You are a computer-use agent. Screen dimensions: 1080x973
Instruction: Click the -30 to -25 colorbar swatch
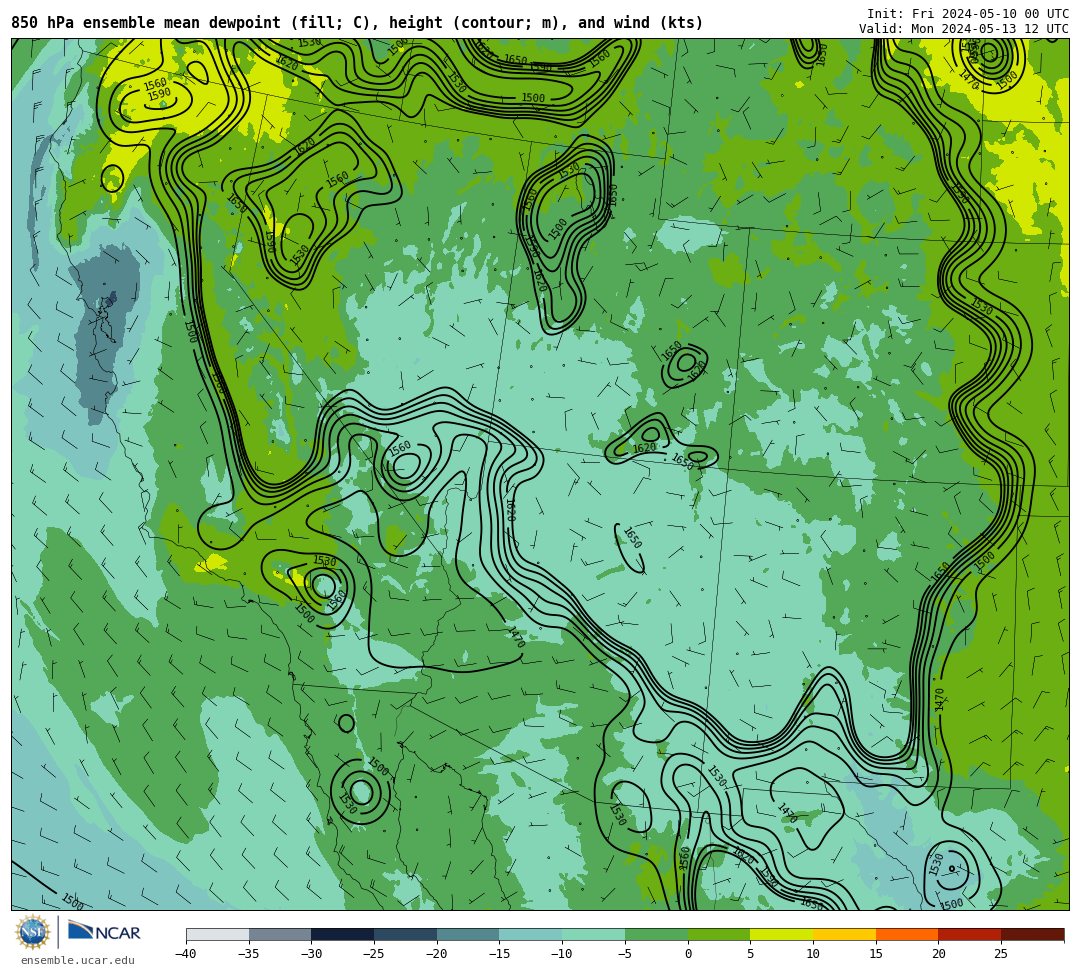343,934
